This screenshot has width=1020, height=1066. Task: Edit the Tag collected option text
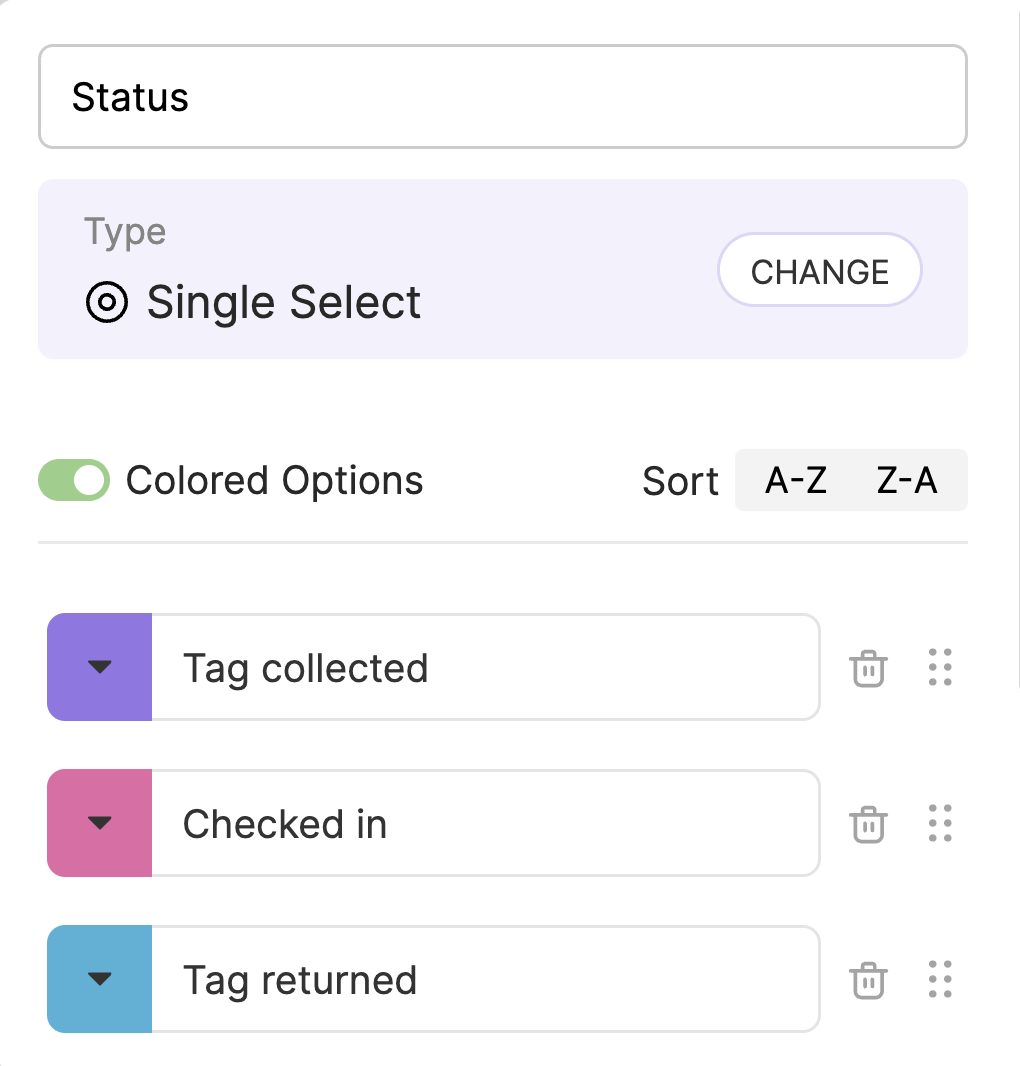[486, 667]
